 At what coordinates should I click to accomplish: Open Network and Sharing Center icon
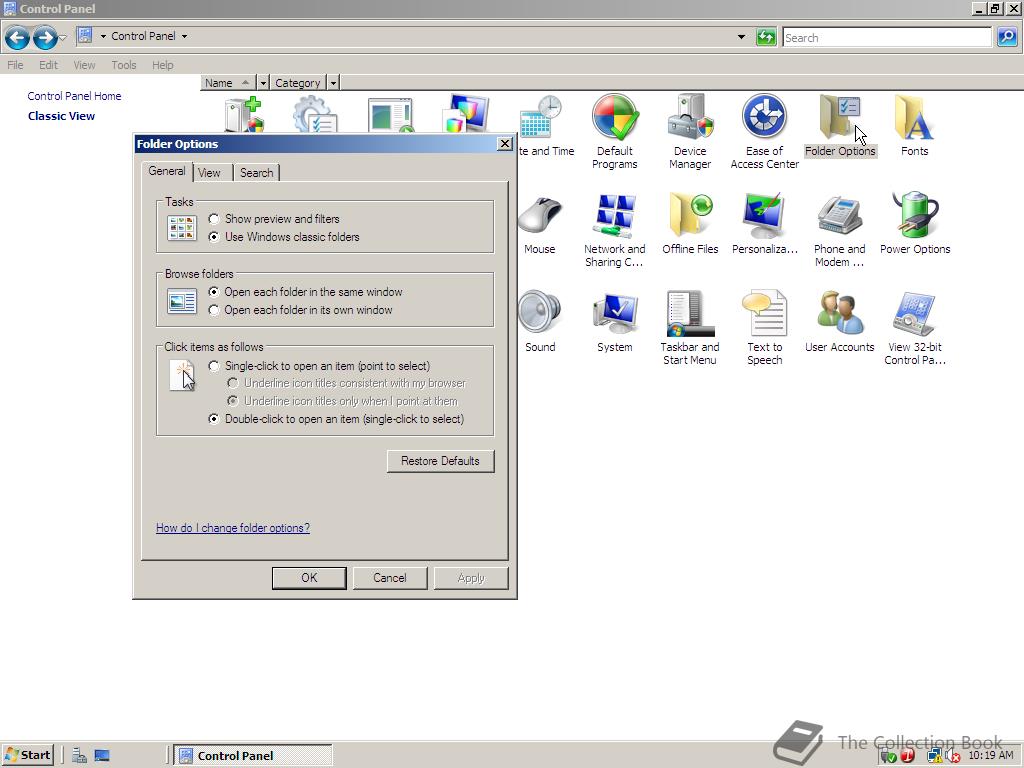(615, 230)
